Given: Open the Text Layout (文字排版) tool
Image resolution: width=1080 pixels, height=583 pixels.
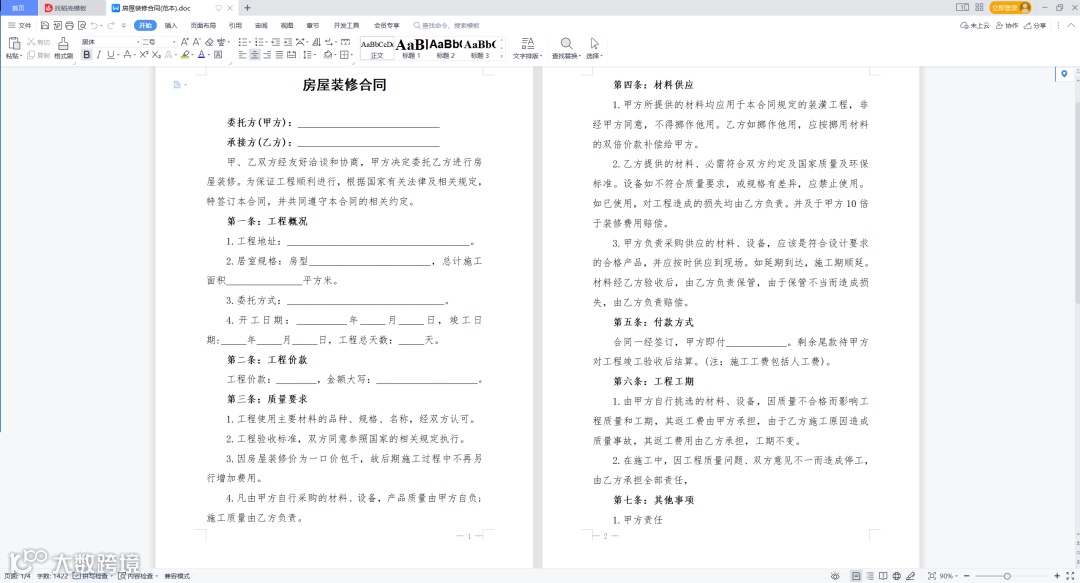Looking at the screenshot, I should (x=527, y=48).
